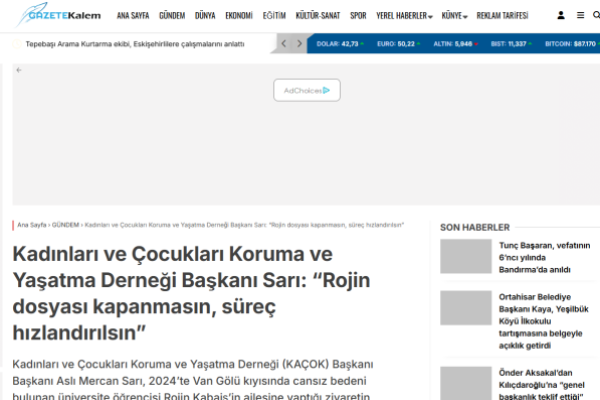Open the hamburger menu icon
Image resolution: width=600 pixels, height=400 pixels.
(580, 15)
